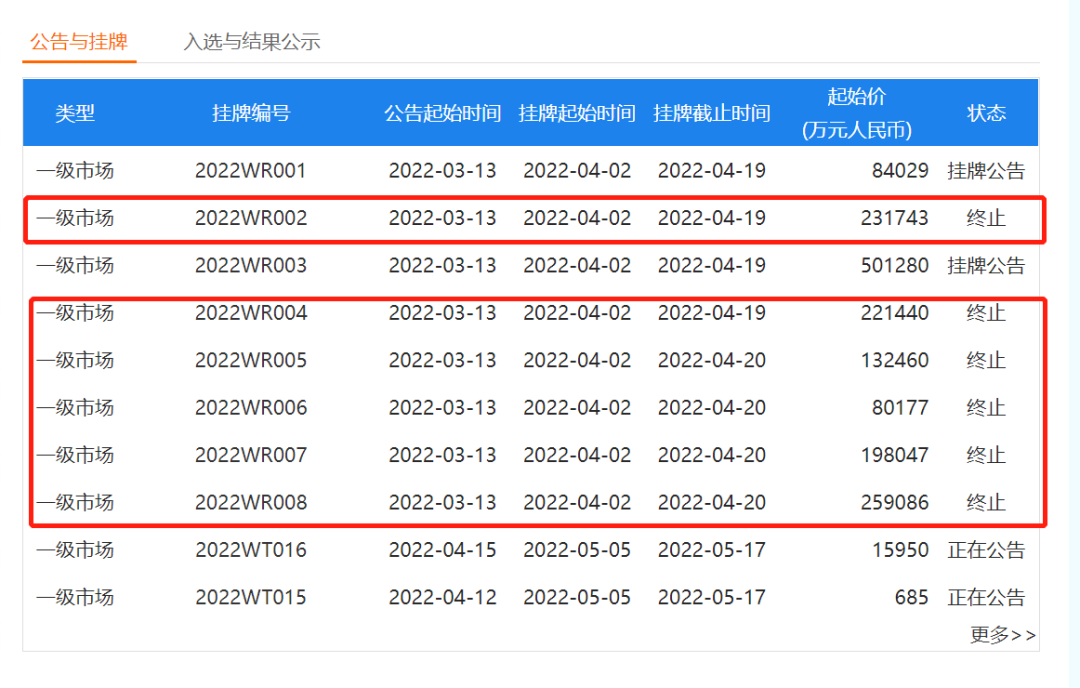Click deadline 2022-05-17 in 2022WT016 row
Image resolution: width=1080 pixels, height=688 pixels.
pos(712,550)
